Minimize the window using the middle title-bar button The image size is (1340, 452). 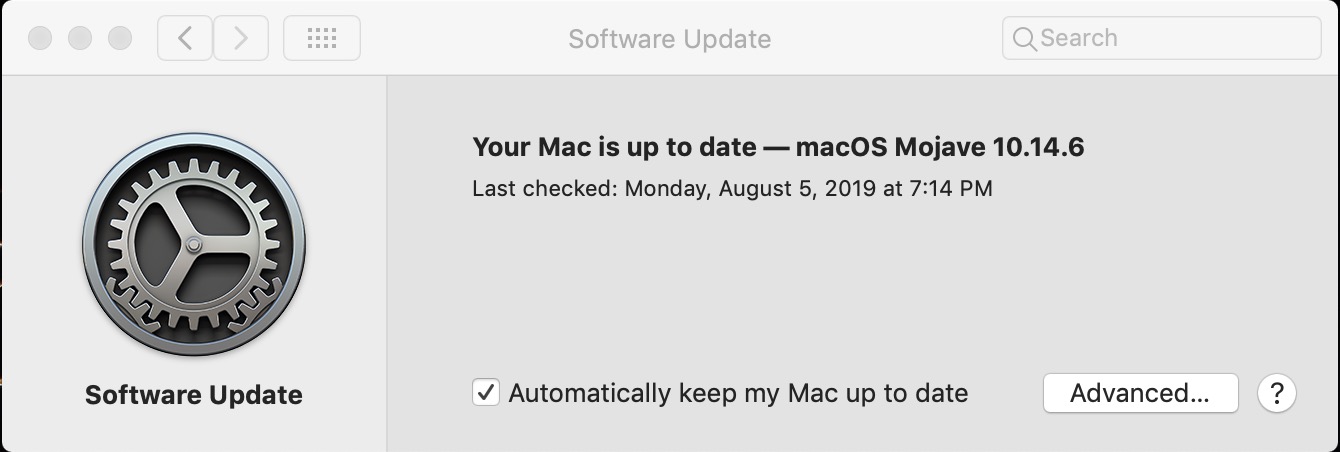point(80,39)
